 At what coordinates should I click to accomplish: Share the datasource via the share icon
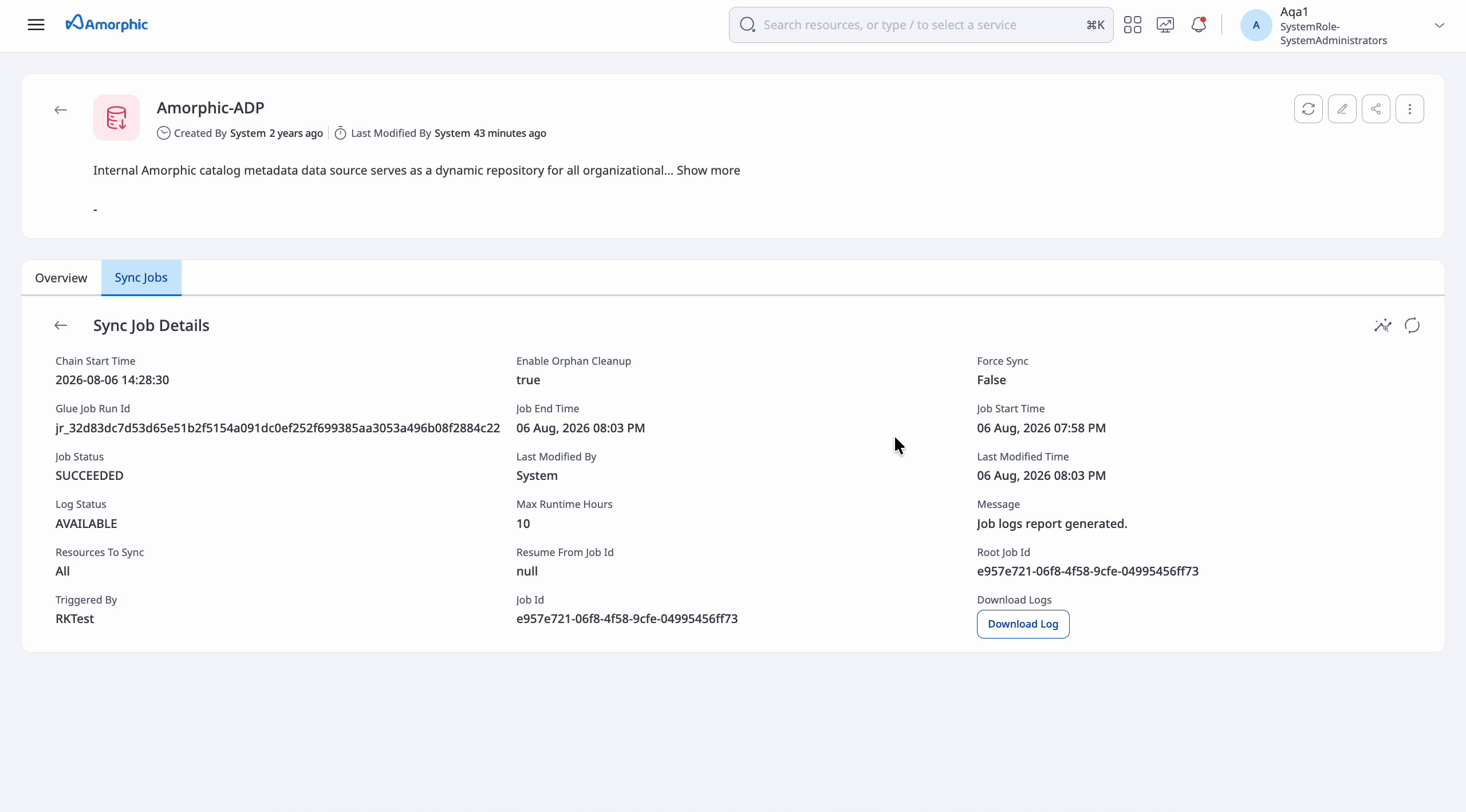(1376, 109)
